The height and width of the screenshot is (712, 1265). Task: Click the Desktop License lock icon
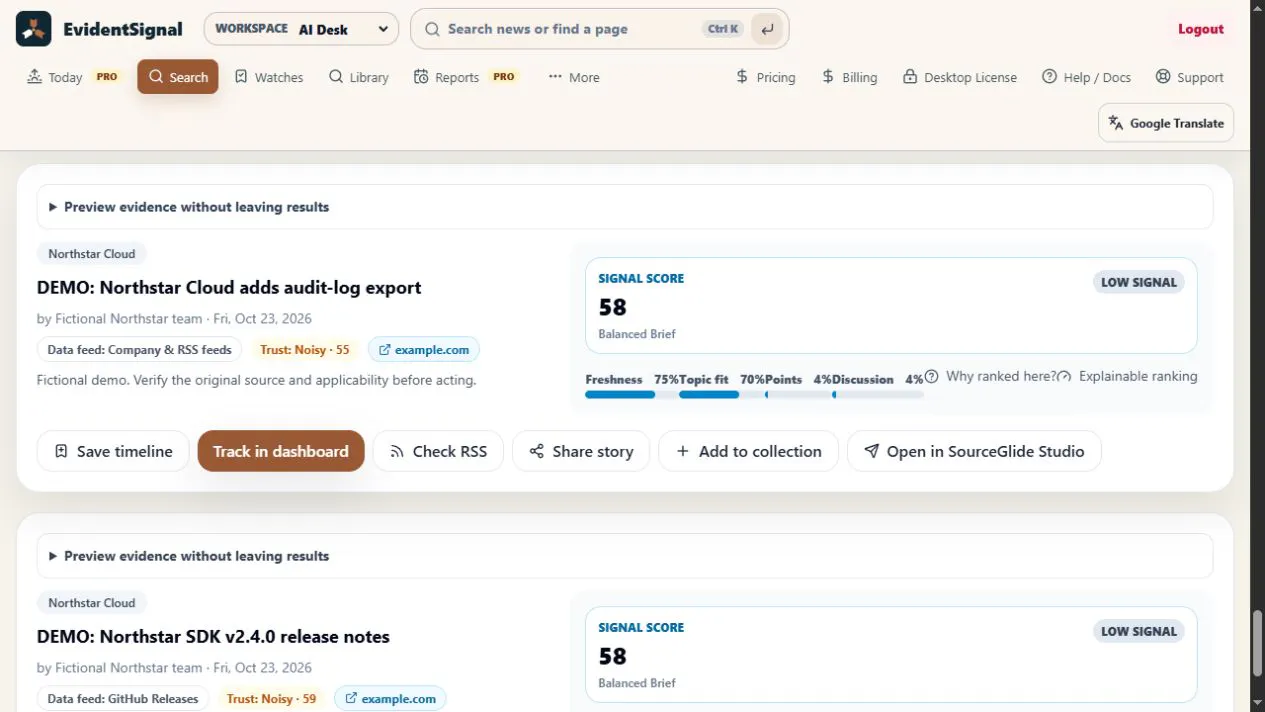pos(910,77)
